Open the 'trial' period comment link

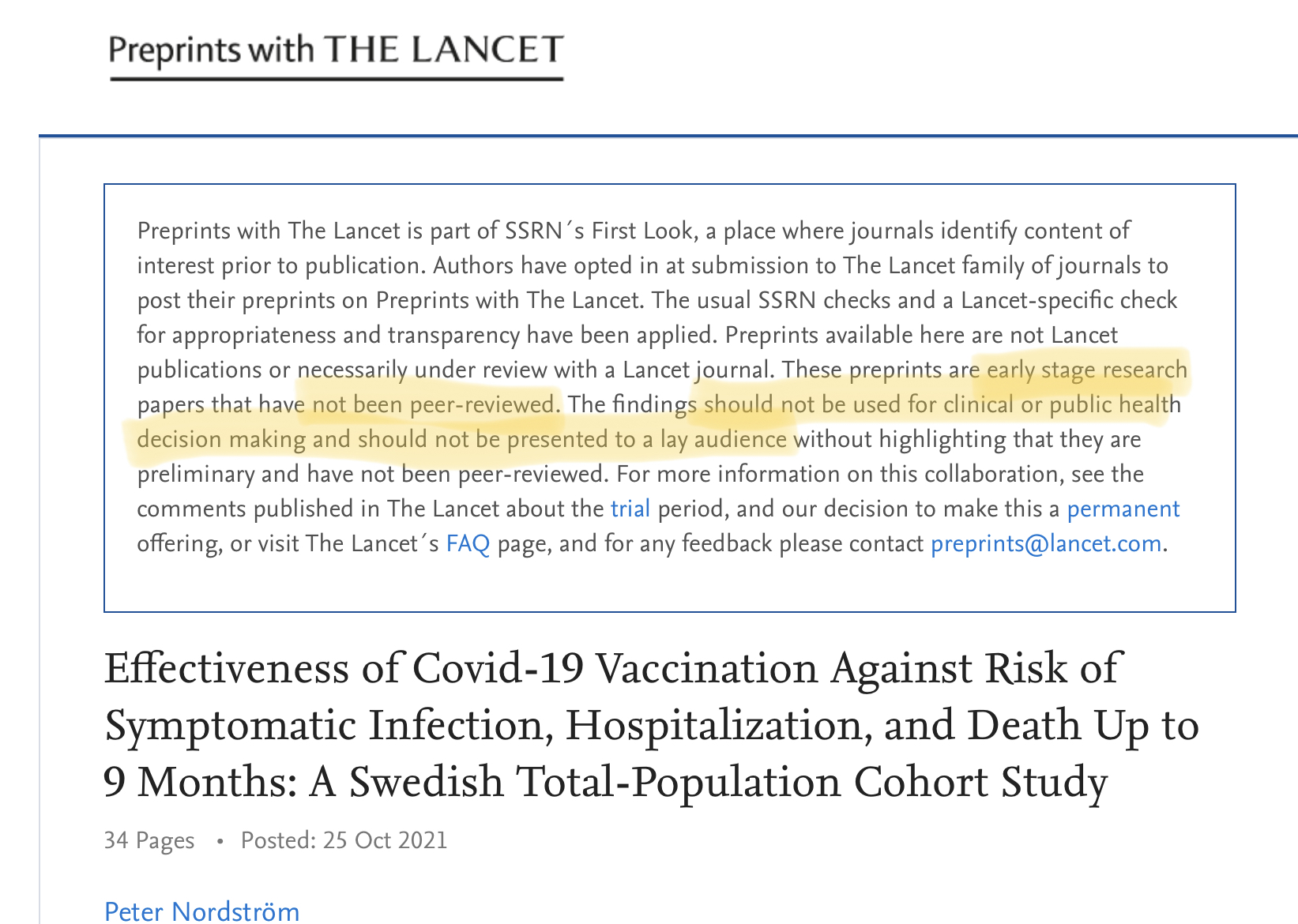pos(630,509)
